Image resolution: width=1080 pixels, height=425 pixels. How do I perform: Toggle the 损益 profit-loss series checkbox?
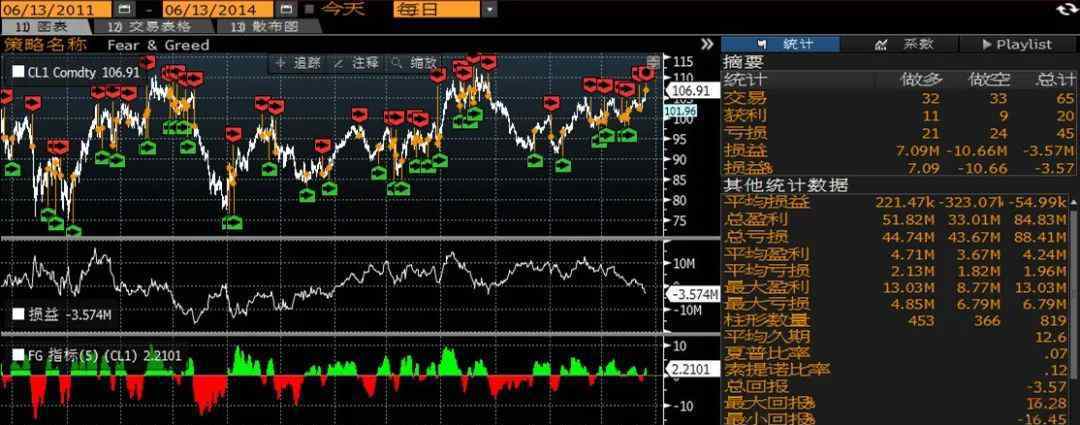point(17,315)
